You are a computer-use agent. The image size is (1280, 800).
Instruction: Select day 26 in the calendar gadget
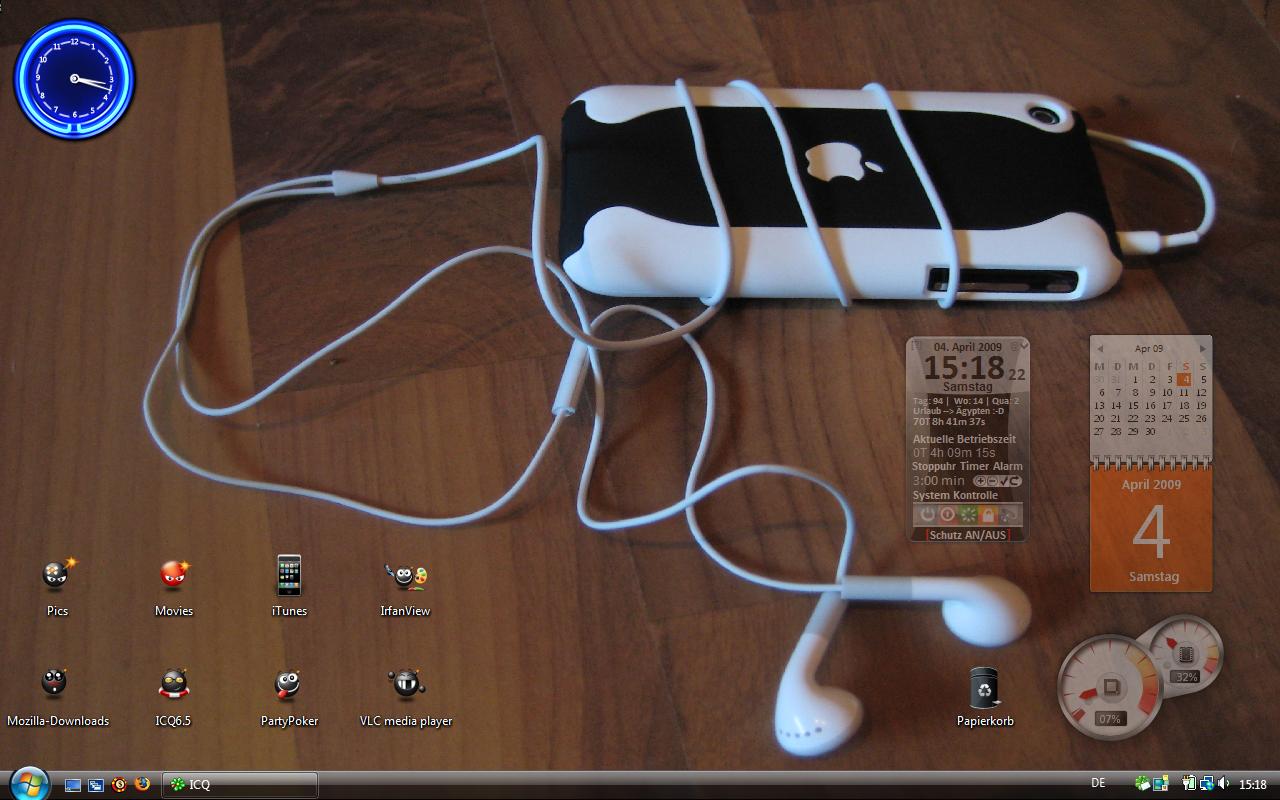click(1201, 418)
